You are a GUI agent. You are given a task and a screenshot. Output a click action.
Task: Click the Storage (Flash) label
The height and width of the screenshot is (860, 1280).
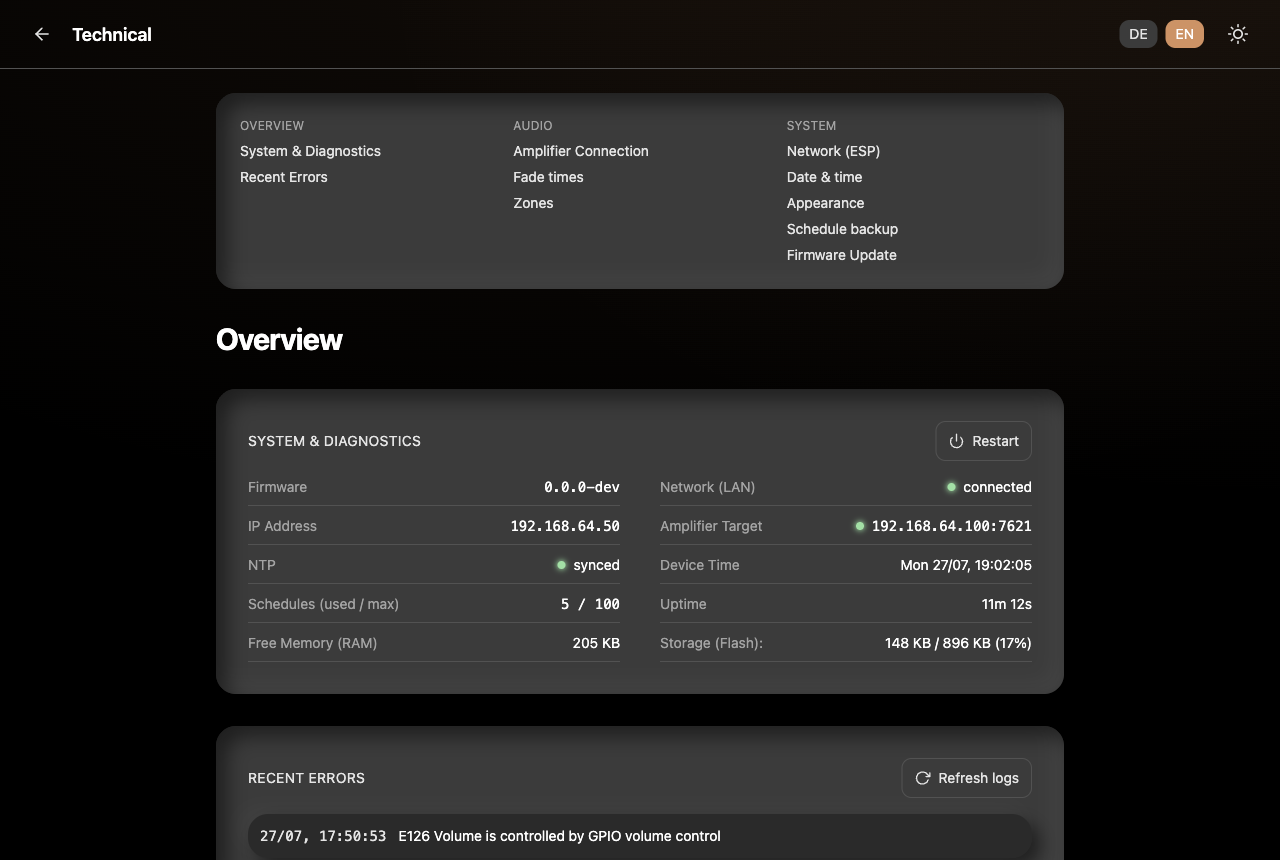pos(711,643)
